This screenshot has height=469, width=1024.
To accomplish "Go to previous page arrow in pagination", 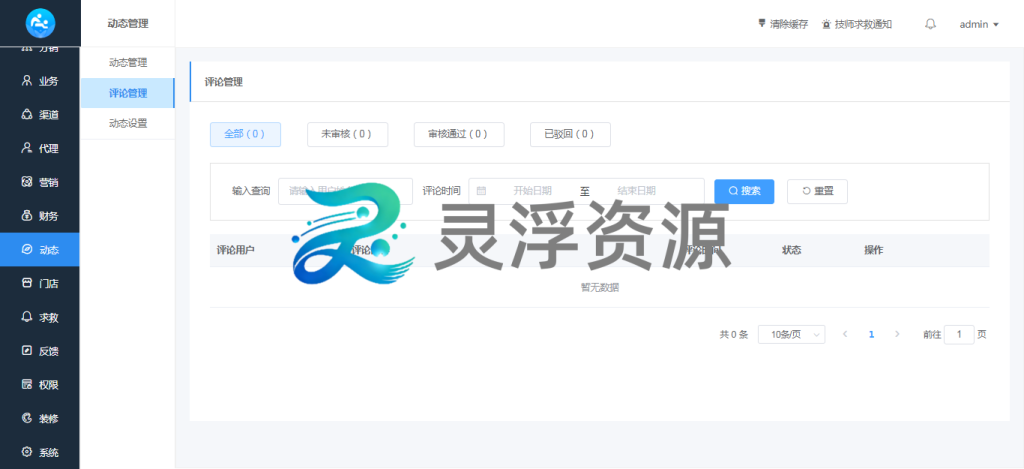I will tap(845, 334).
